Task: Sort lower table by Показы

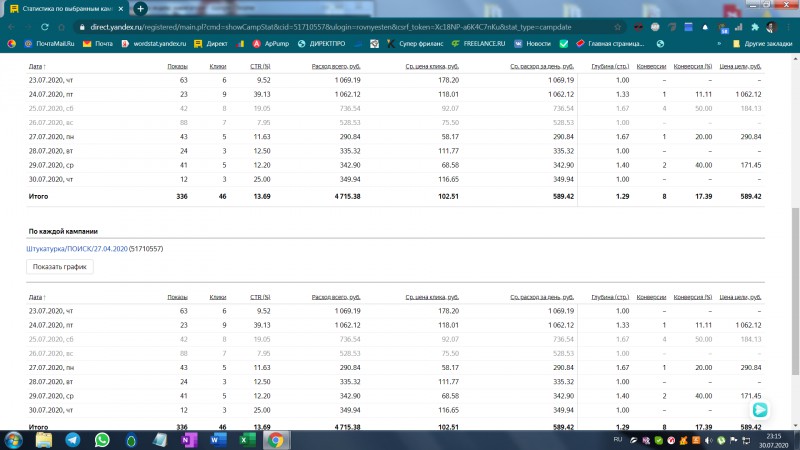Action: [x=177, y=297]
